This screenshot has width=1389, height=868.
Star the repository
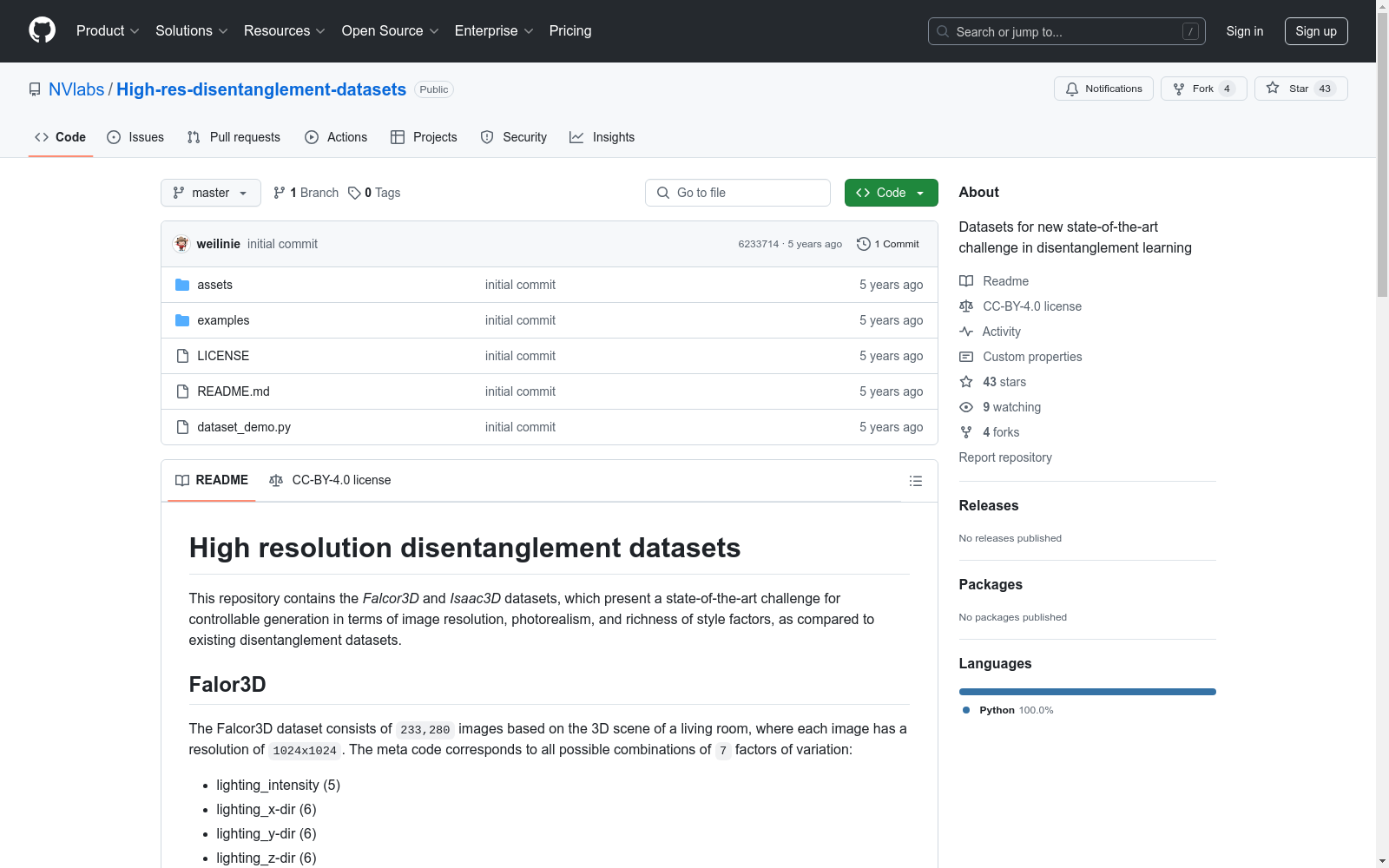pos(1300,89)
